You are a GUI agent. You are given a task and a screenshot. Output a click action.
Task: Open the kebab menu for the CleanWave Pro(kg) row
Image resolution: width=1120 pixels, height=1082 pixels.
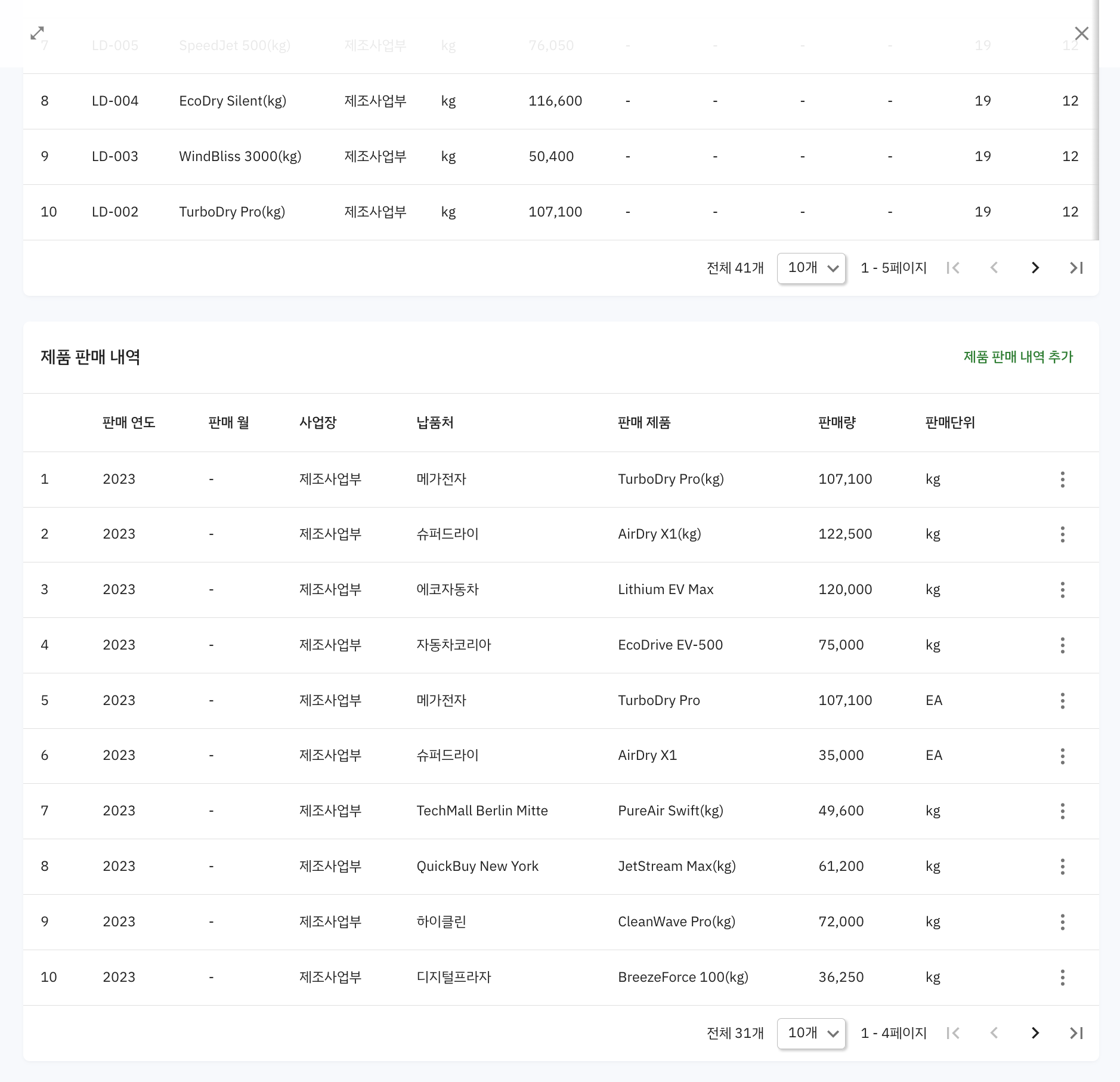(x=1062, y=922)
